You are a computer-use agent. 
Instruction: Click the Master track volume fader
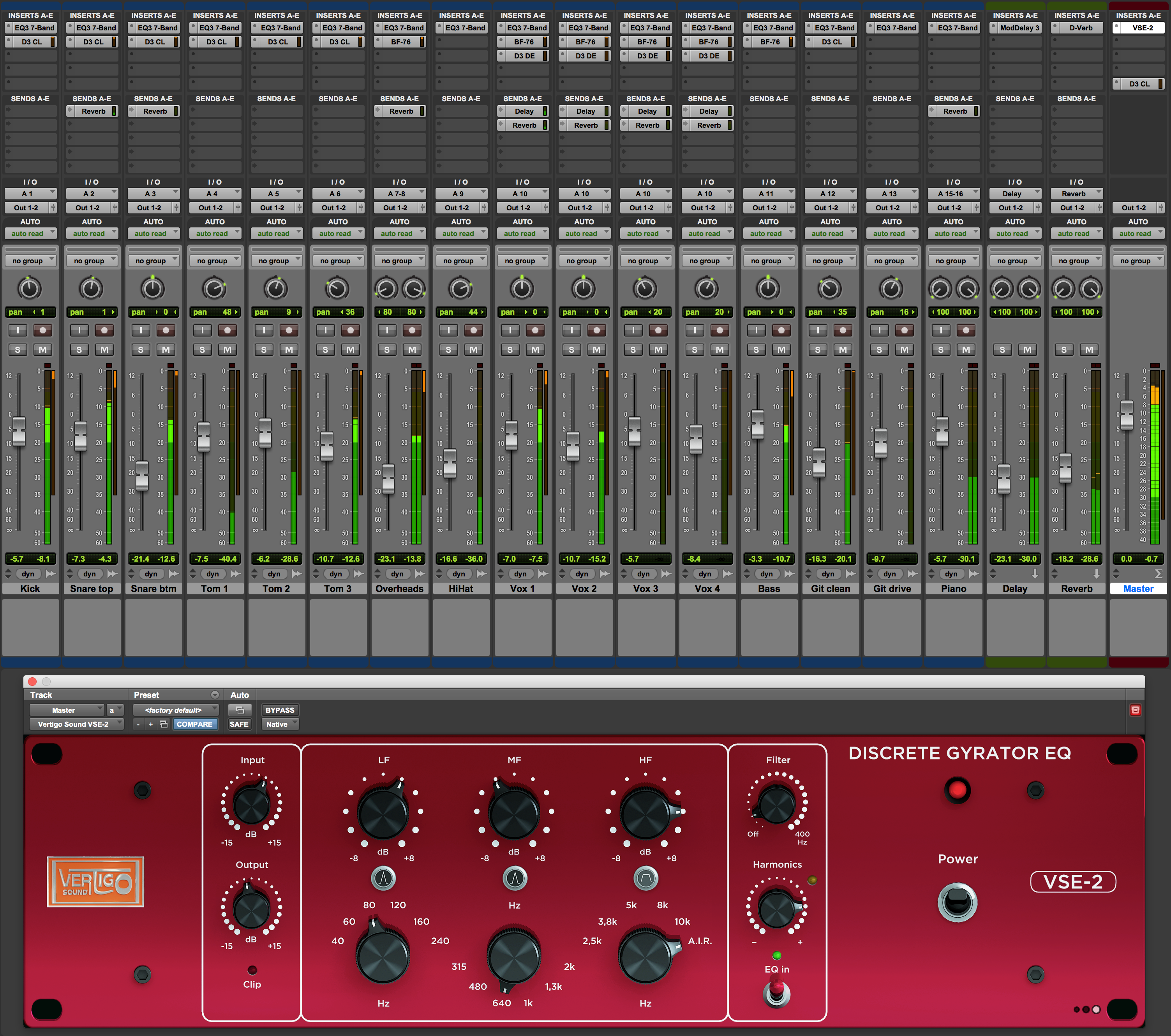pos(1127,415)
